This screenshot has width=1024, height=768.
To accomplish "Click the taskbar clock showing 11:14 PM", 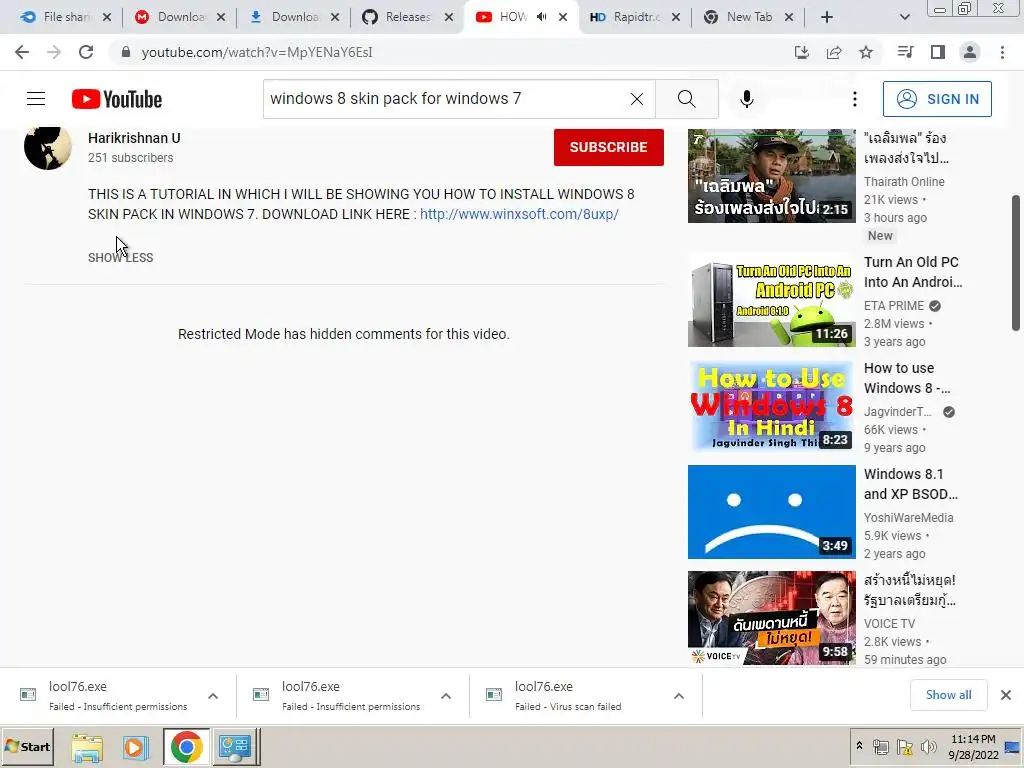I will [x=973, y=746].
